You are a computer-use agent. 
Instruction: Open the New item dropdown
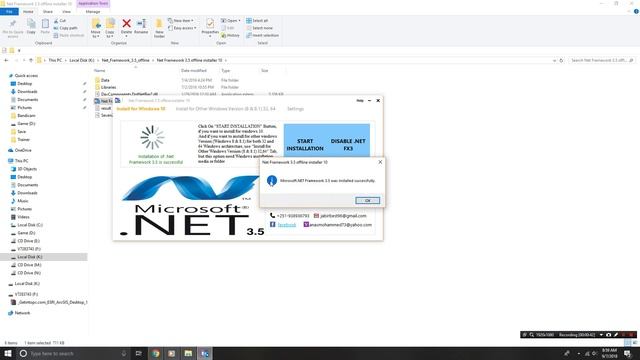point(181,20)
